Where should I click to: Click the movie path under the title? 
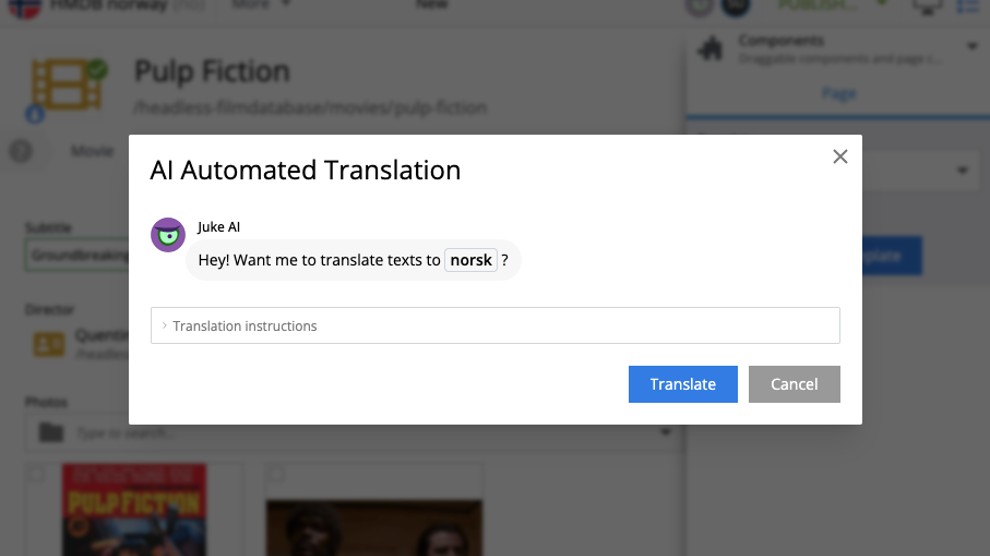point(310,108)
